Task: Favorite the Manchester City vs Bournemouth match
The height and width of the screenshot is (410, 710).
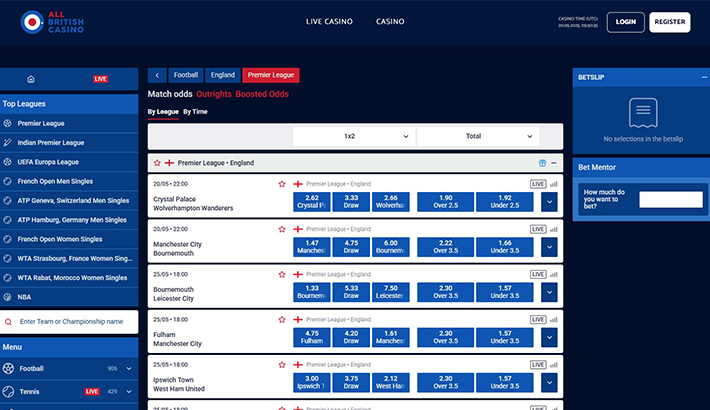Action: (x=282, y=229)
